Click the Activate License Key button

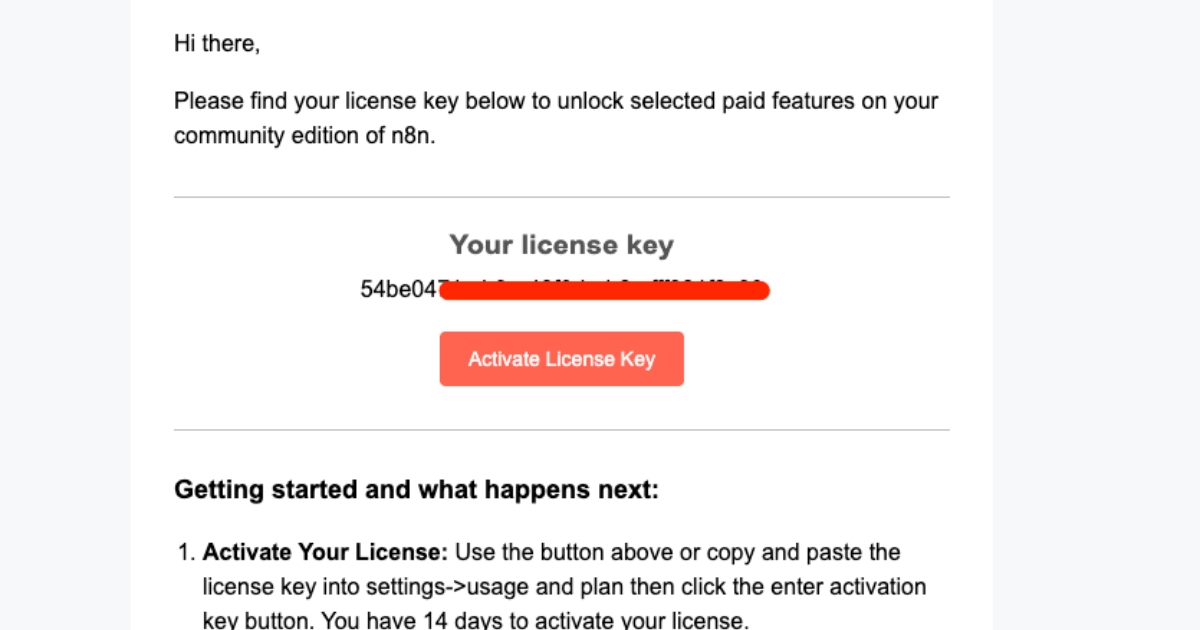562,359
